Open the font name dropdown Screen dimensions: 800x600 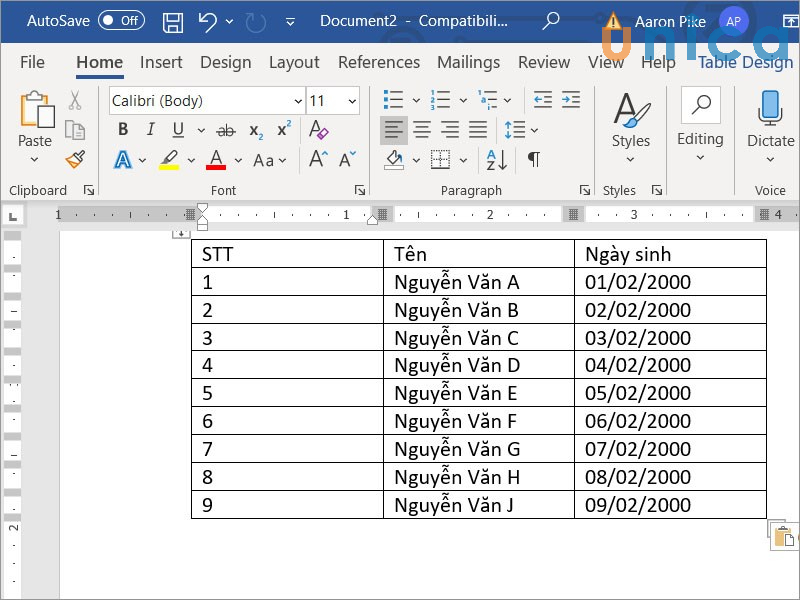(x=298, y=101)
